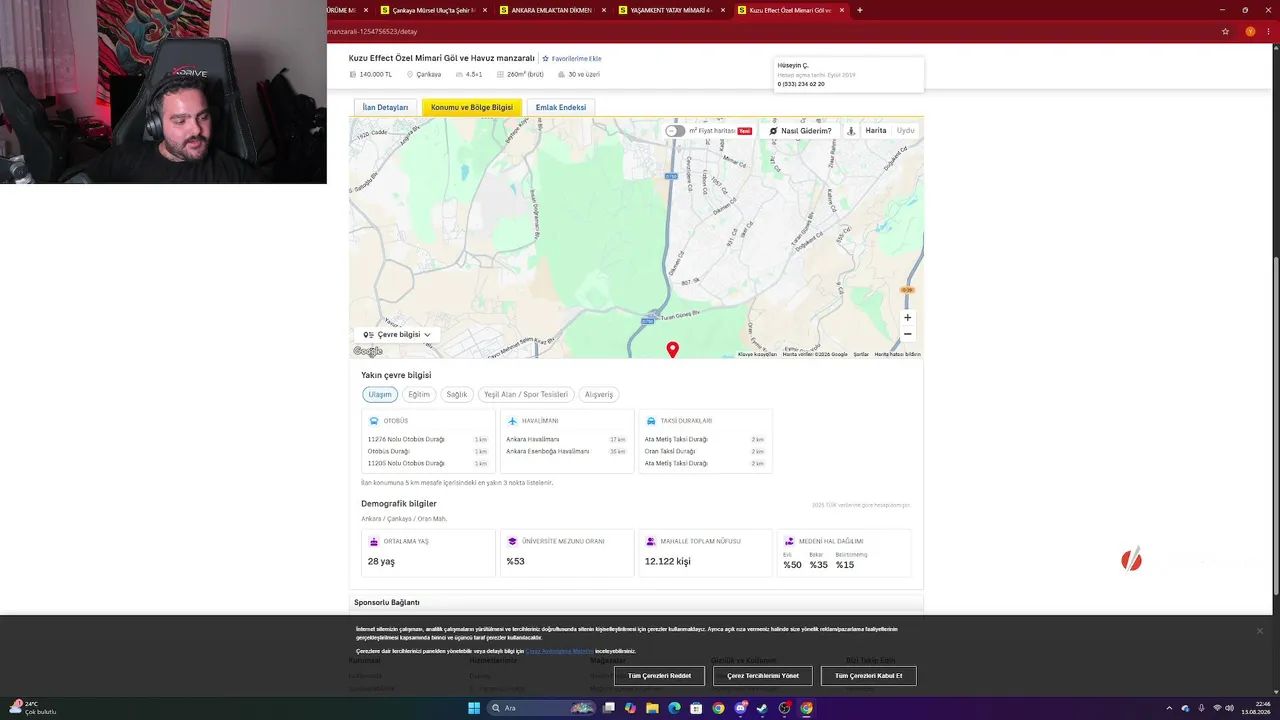
Task: Click Çerez Tercihlerimi Yönet button
Action: 763,676
